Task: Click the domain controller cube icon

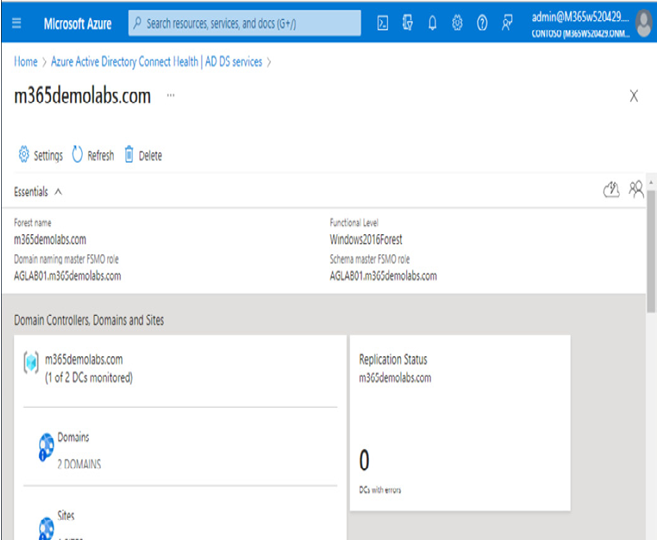Action: click(x=31, y=363)
